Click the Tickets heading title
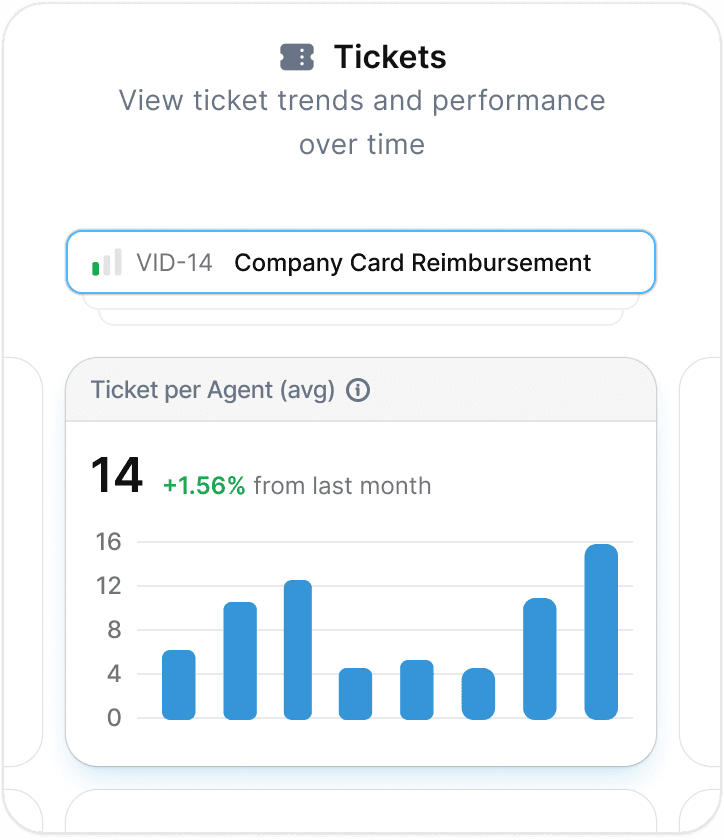Screen dimensions: 724x840 390,57
